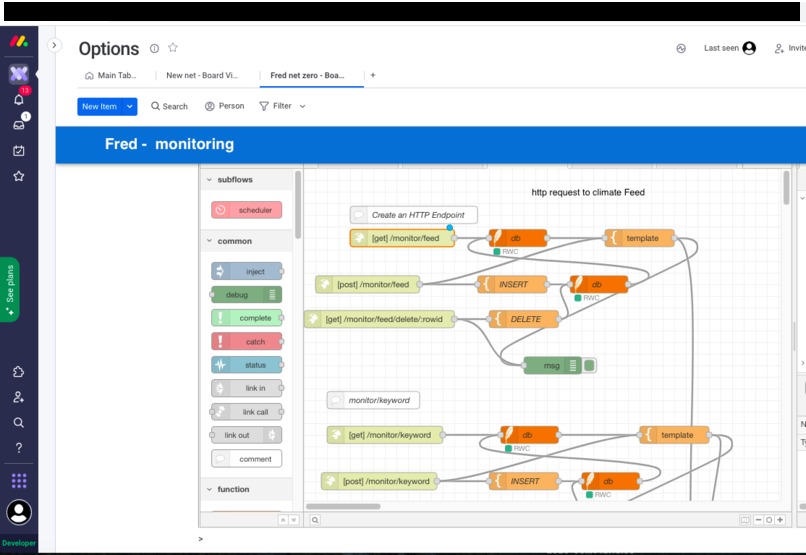Switch to the Main Table tab
The height and width of the screenshot is (555, 806).
111,76
